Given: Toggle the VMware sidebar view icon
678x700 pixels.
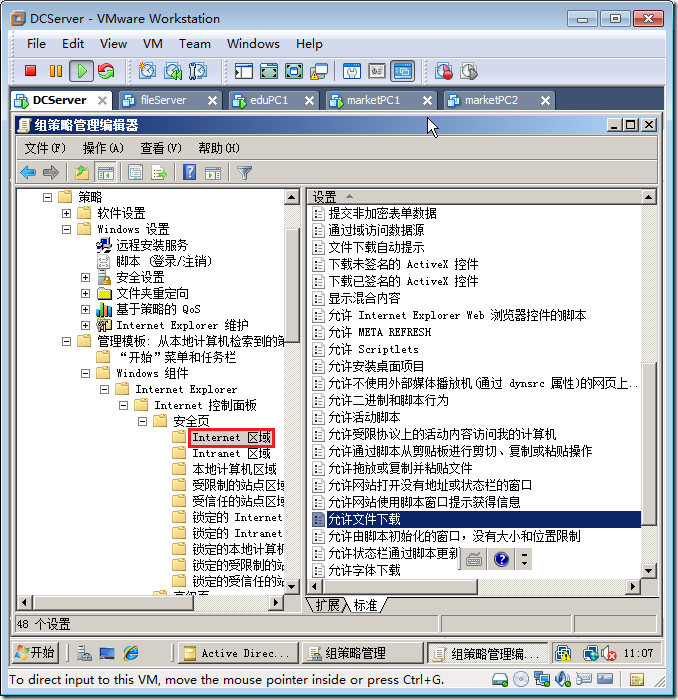Looking at the screenshot, I should point(244,71).
